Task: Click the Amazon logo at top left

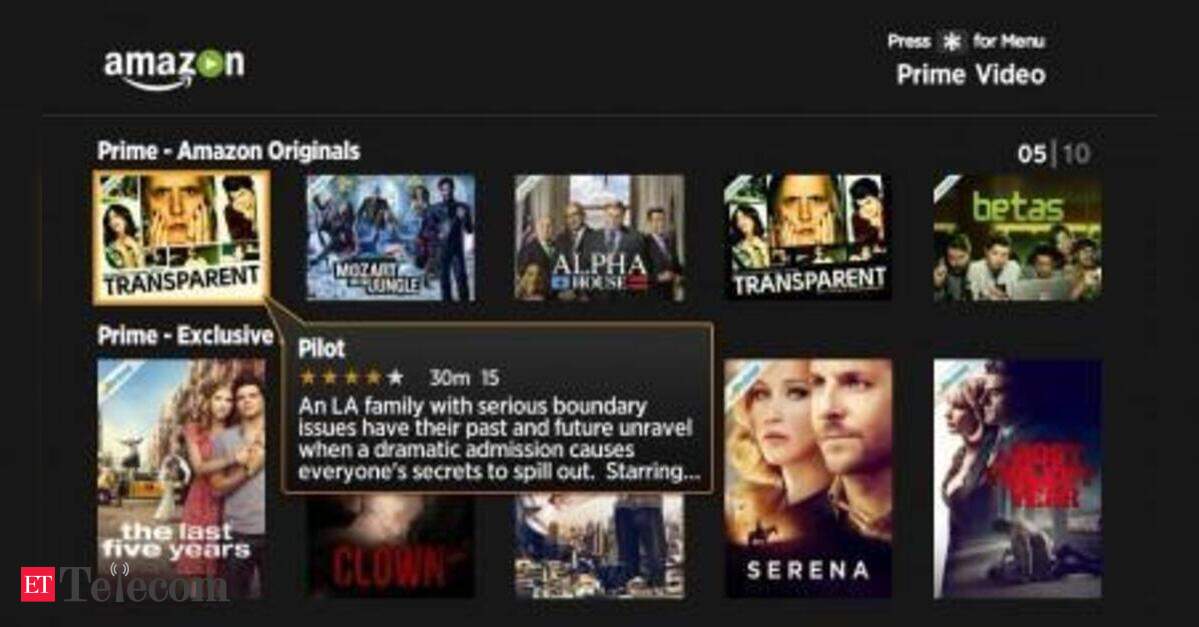Action: tap(174, 68)
